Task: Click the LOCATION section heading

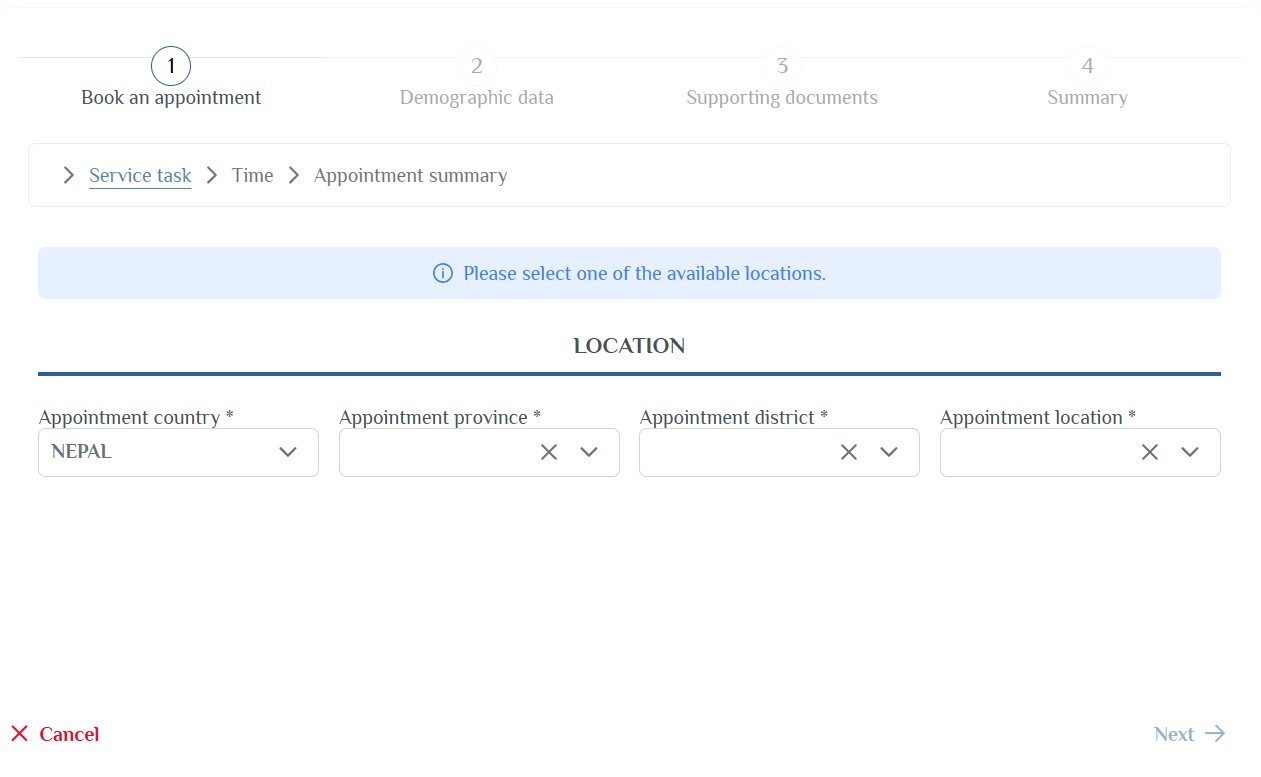Action: [x=629, y=346]
